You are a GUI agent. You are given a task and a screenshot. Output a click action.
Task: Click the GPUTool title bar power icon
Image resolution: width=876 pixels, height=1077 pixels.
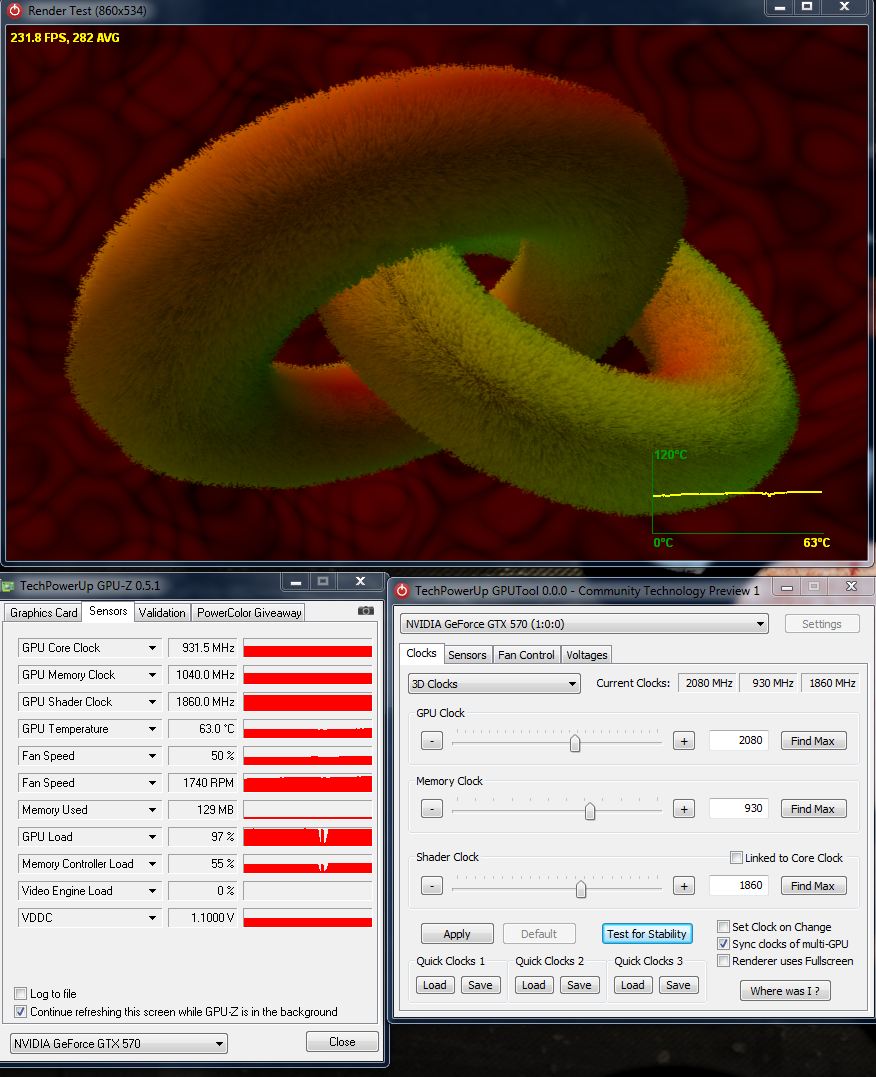coord(402,591)
